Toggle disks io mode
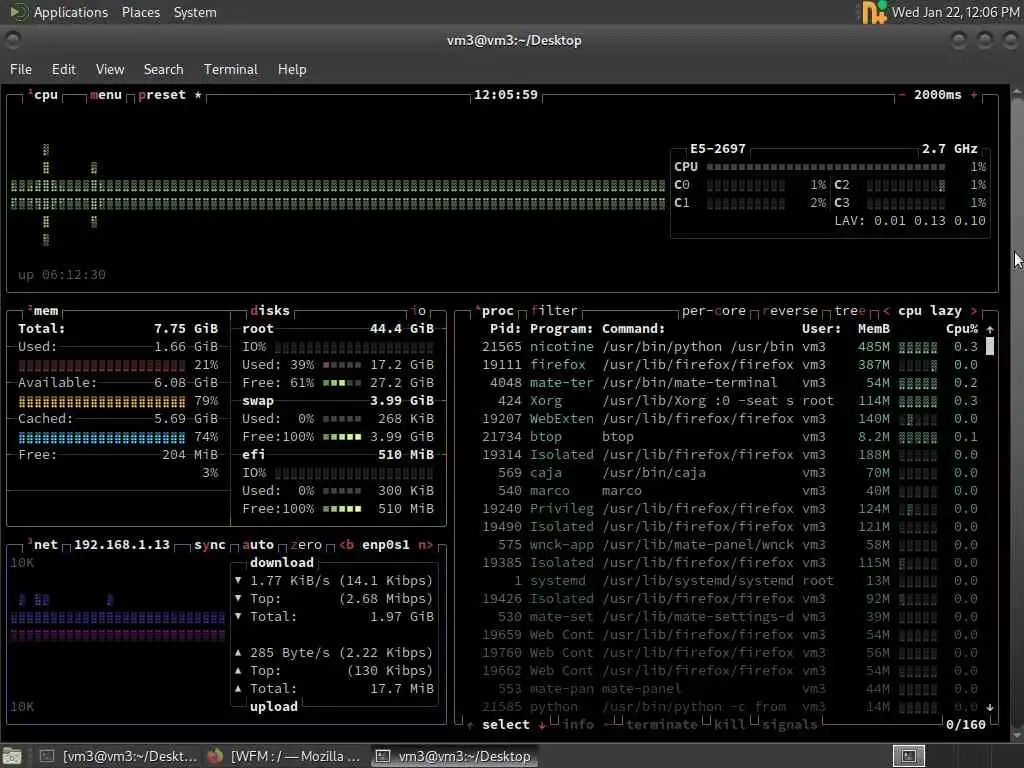The width and height of the screenshot is (1024, 768). 419,311
